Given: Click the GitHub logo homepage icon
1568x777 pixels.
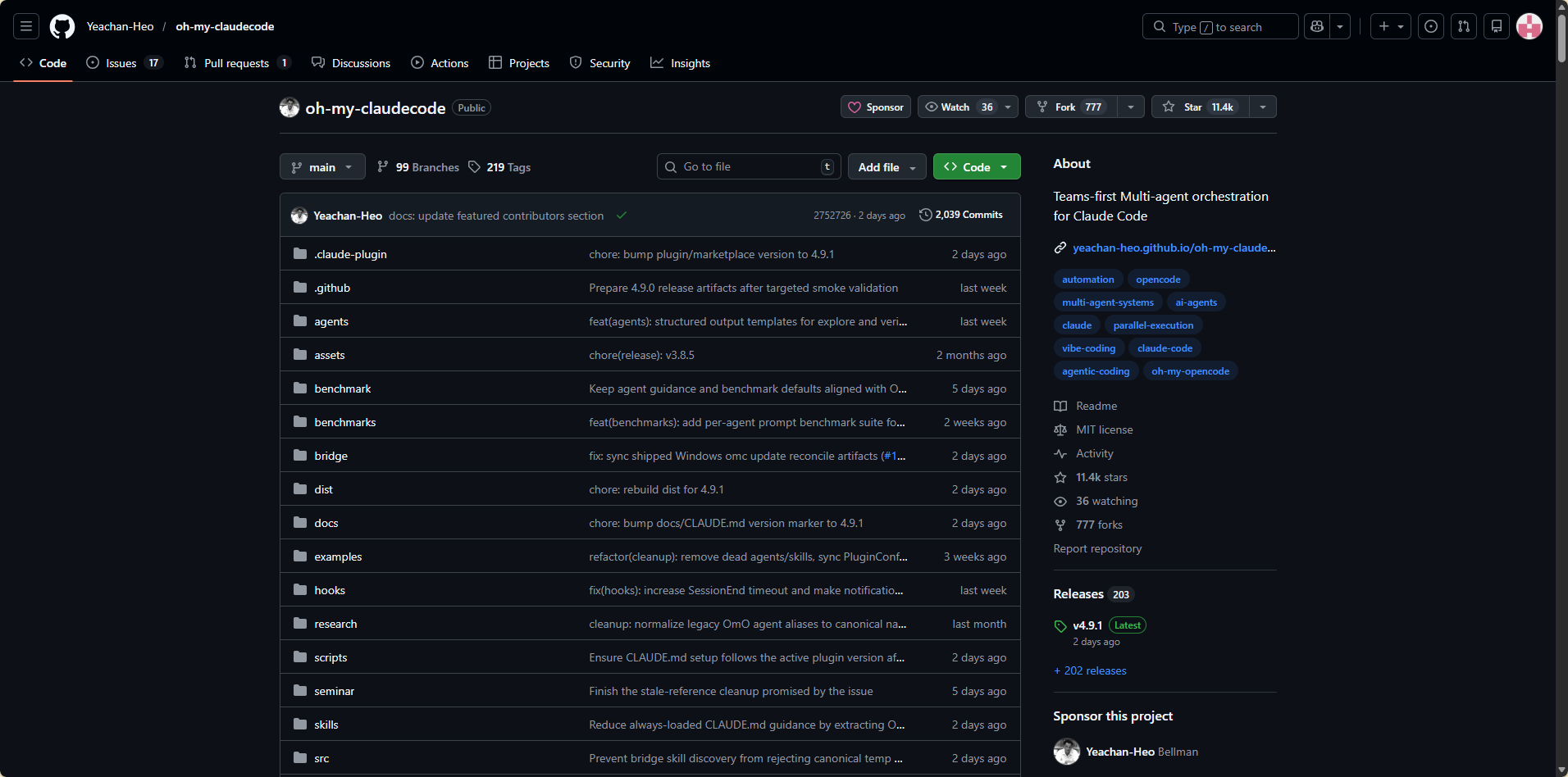Looking at the screenshot, I should coord(62,26).
